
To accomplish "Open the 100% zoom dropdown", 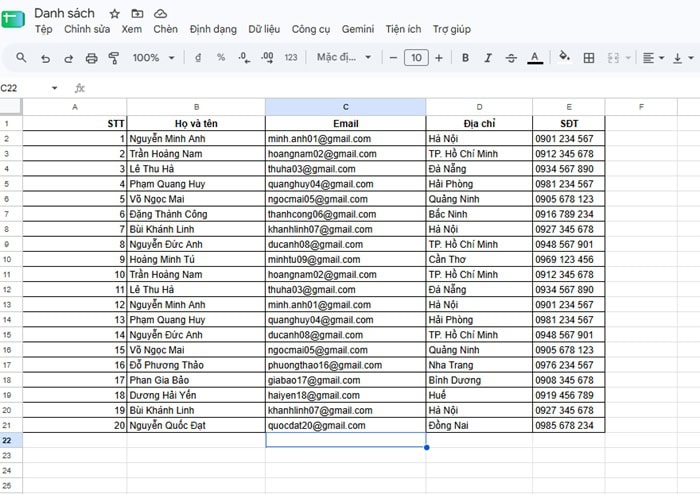I will [153, 58].
